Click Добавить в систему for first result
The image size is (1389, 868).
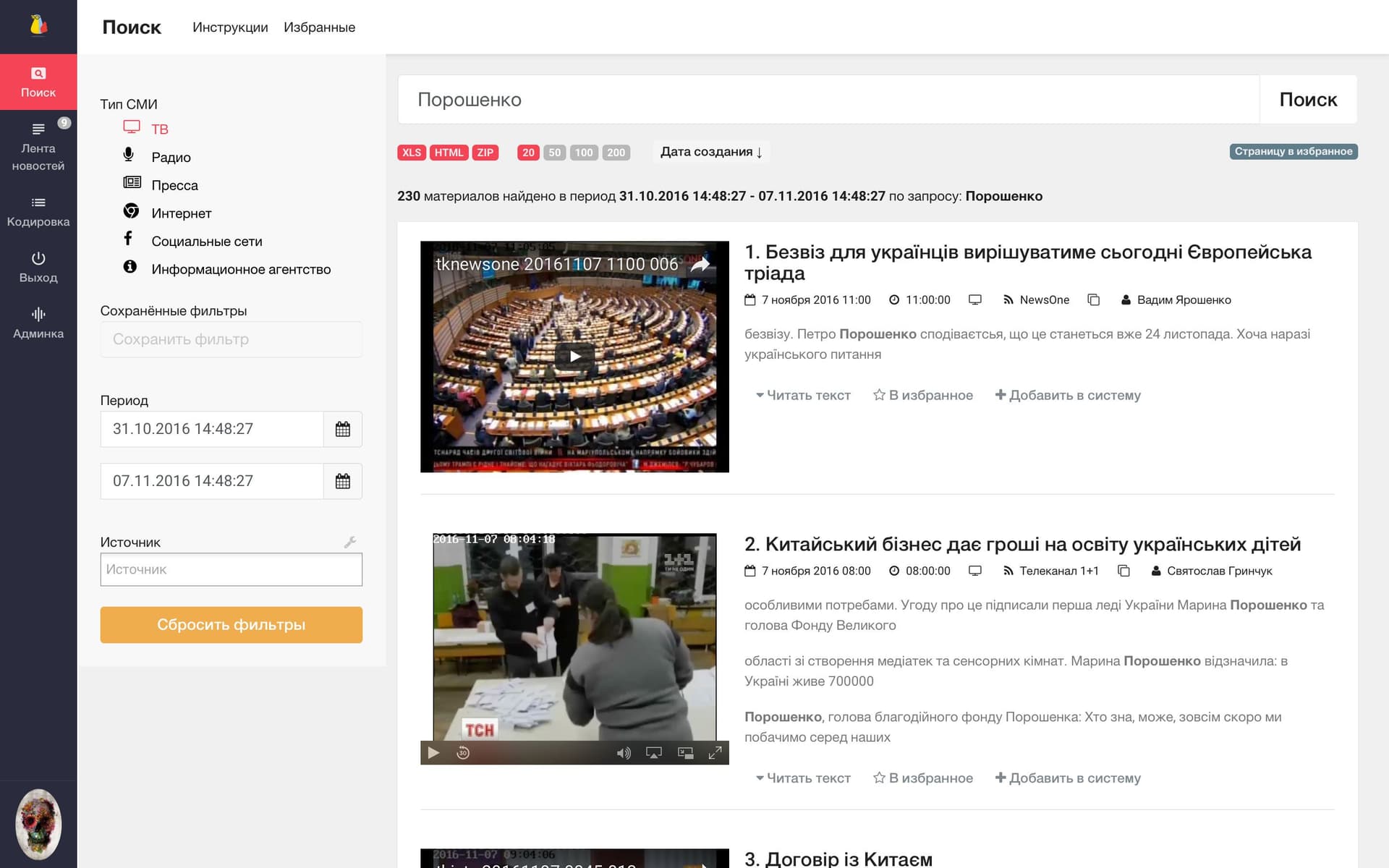1068,396
